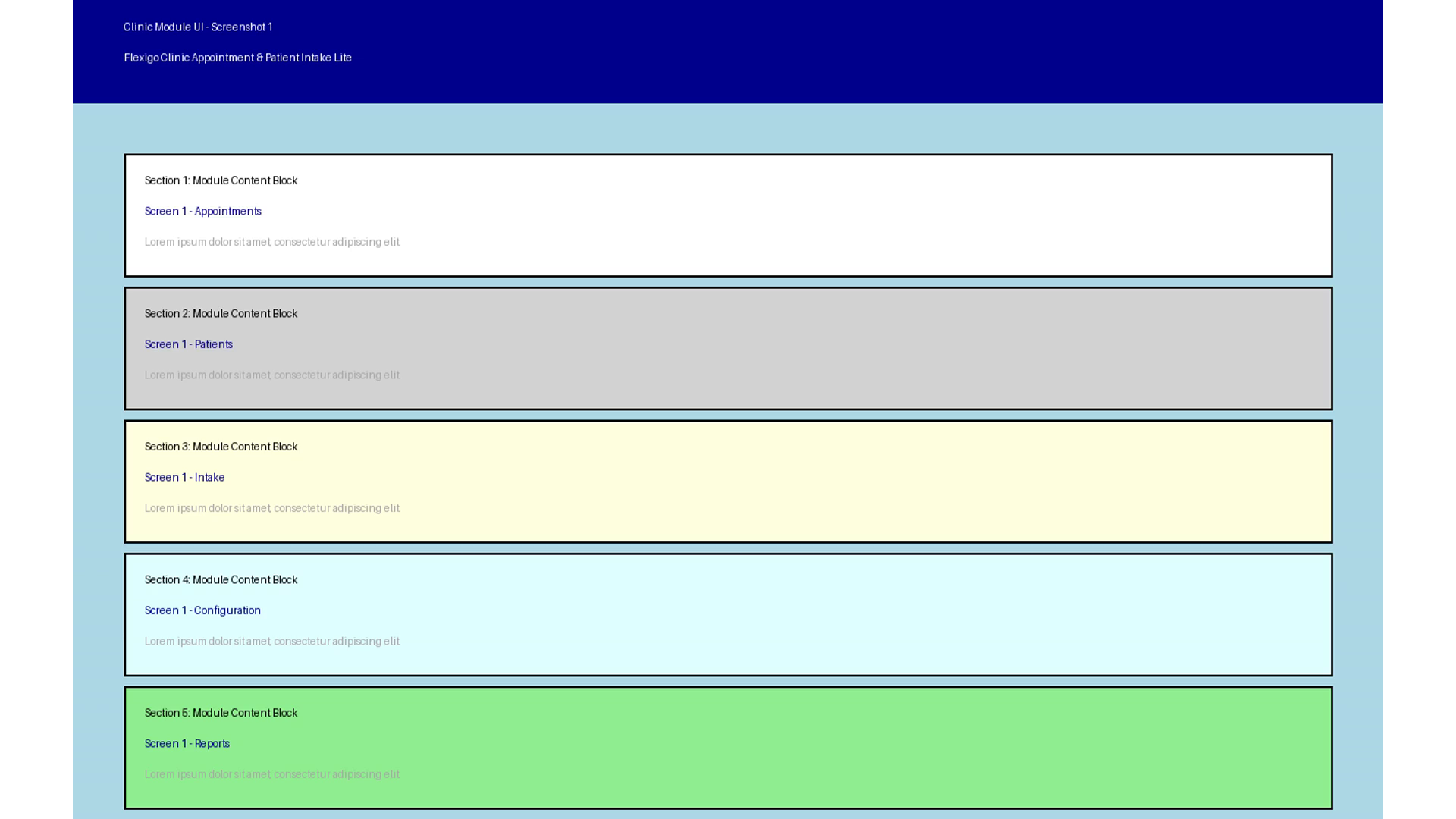The height and width of the screenshot is (819, 1456).
Task: Select the gray Section 2 panel background
Action: pyautogui.click(x=834, y=349)
